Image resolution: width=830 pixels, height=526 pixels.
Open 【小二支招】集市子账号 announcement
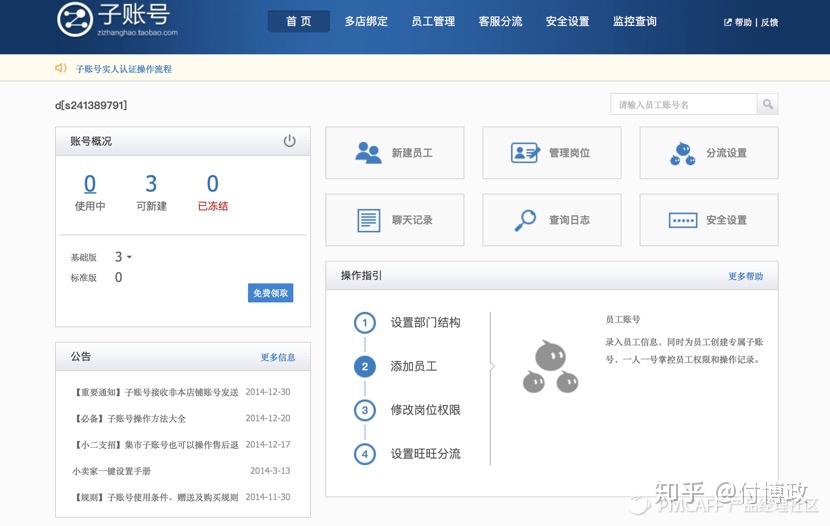(155, 445)
